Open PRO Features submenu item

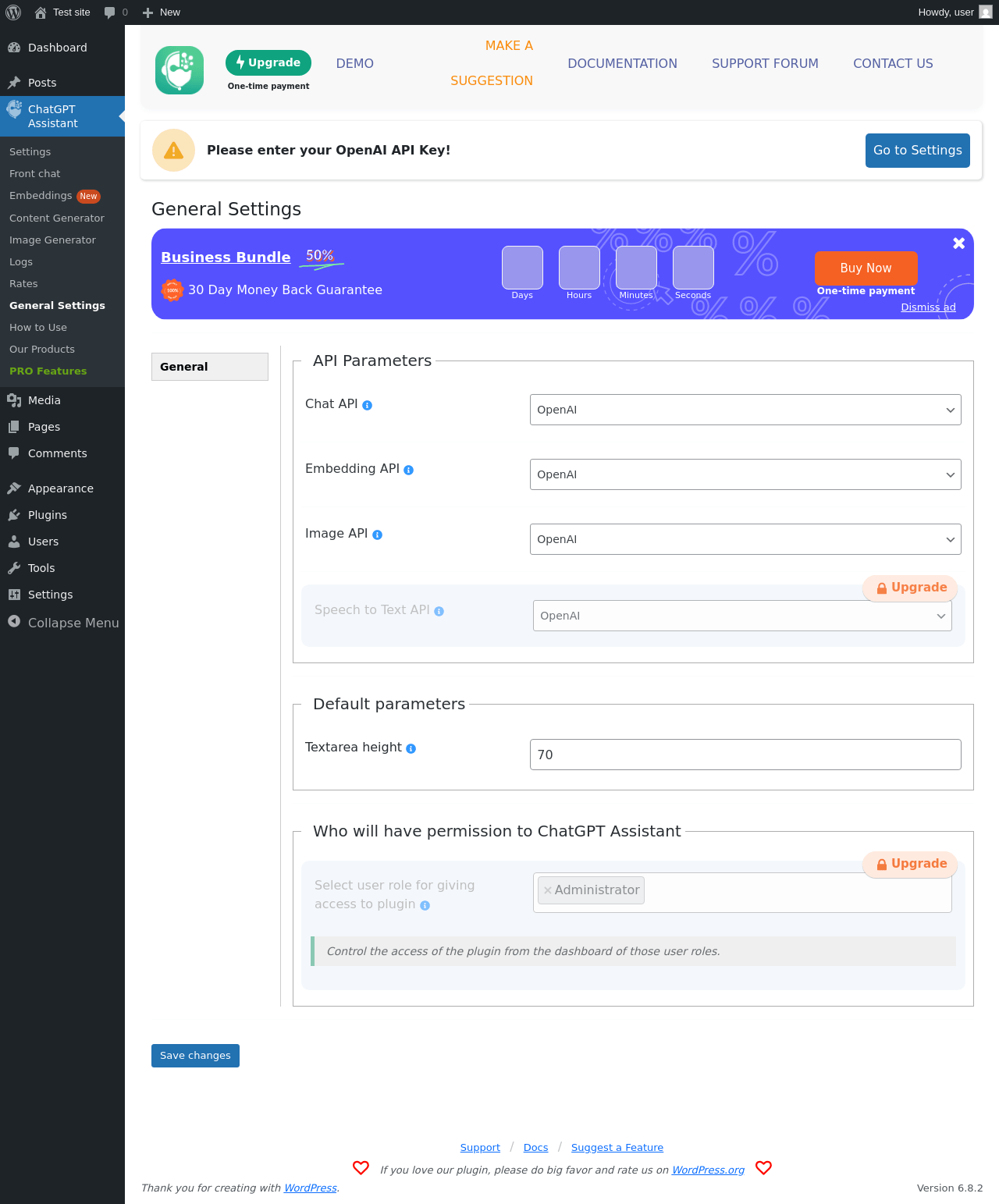pyautogui.click(x=48, y=371)
